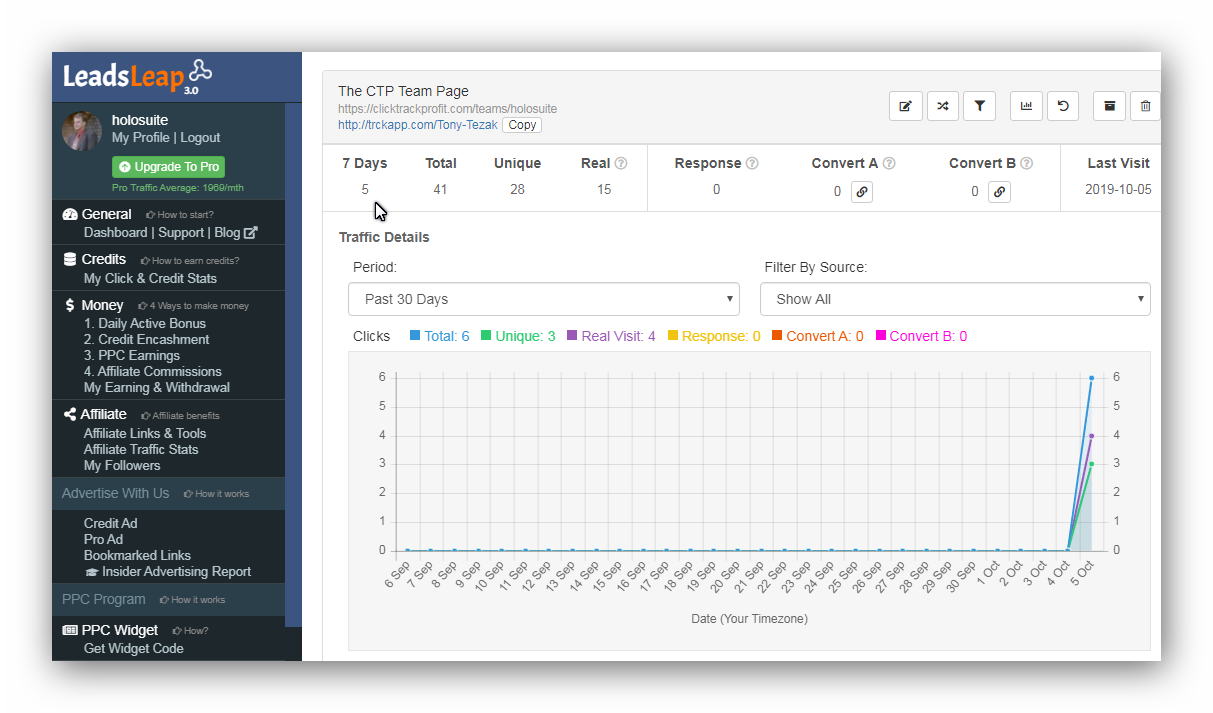Image resolution: width=1213 pixels, height=713 pixels.
Task: Open Affiliate Commissions menu item
Action: tap(153, 371)
